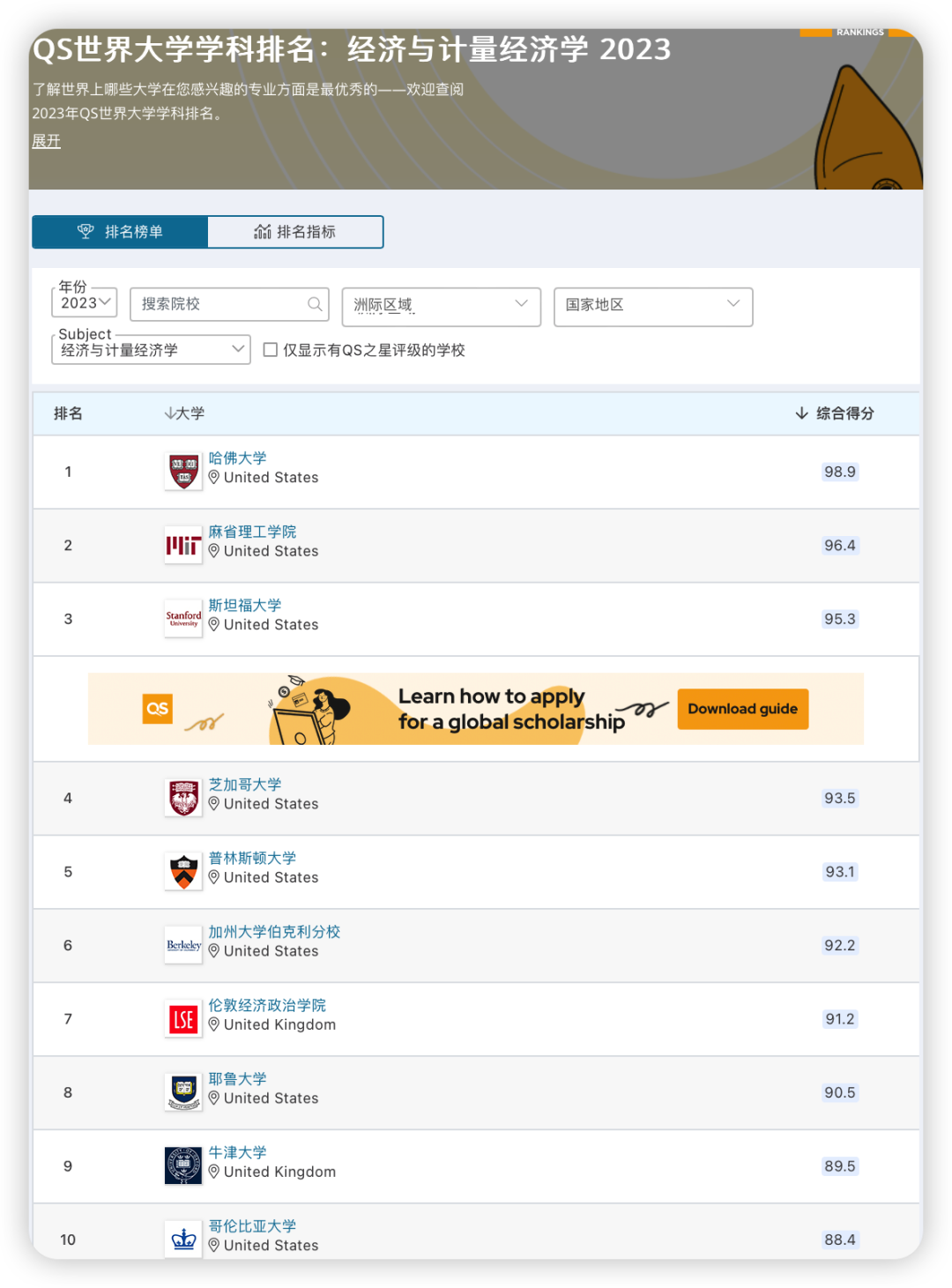Click the Oxford University crest logo

tap(183, 1165)
